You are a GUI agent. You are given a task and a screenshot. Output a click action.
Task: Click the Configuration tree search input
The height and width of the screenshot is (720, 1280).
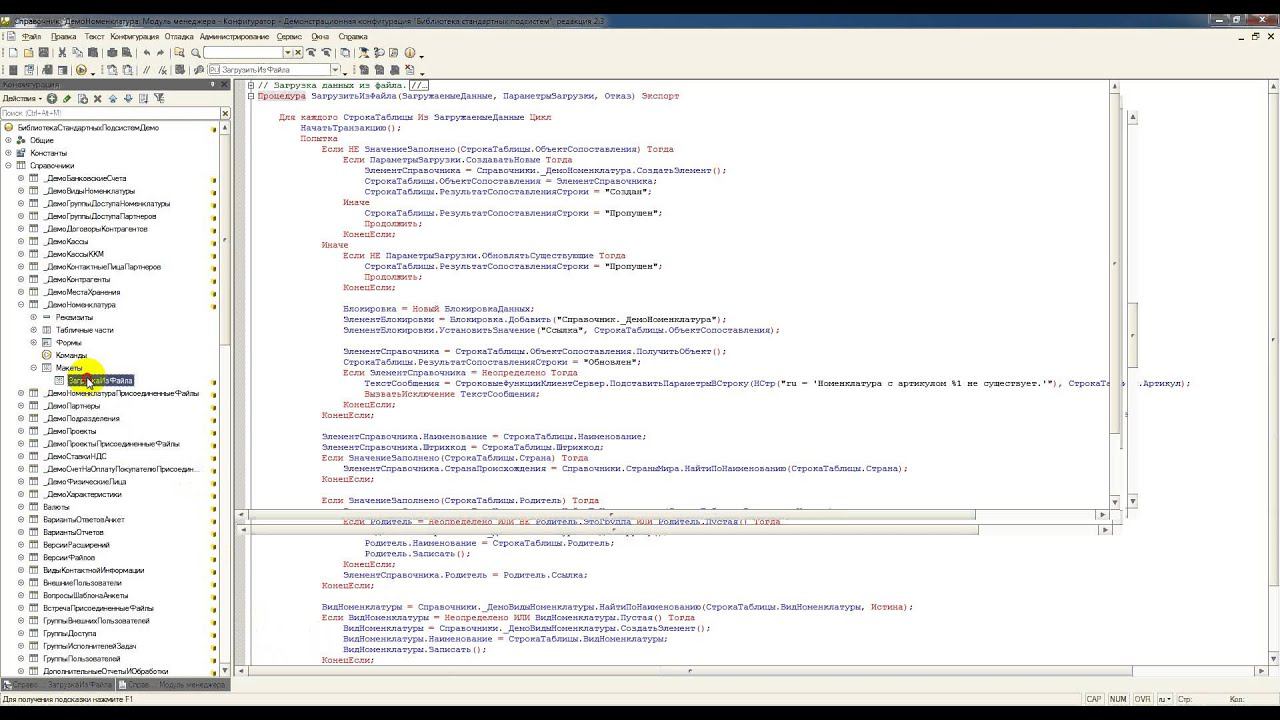[110, 113]
